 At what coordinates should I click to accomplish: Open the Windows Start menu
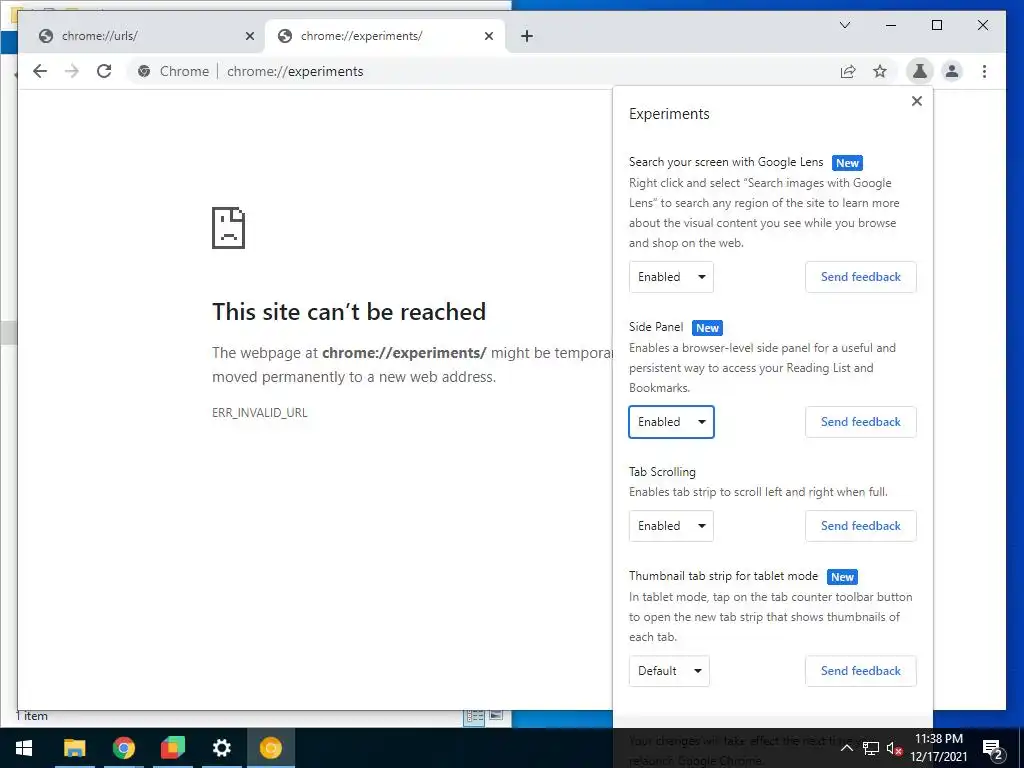tap(24, 748)
